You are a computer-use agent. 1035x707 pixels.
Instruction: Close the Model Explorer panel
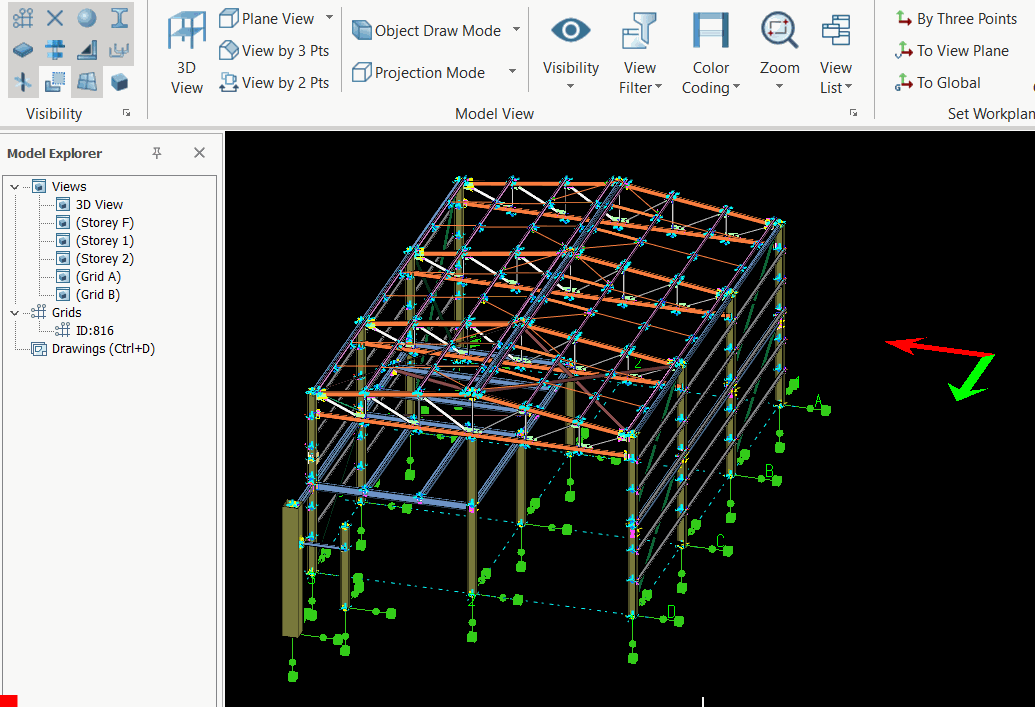pos(199,153)
